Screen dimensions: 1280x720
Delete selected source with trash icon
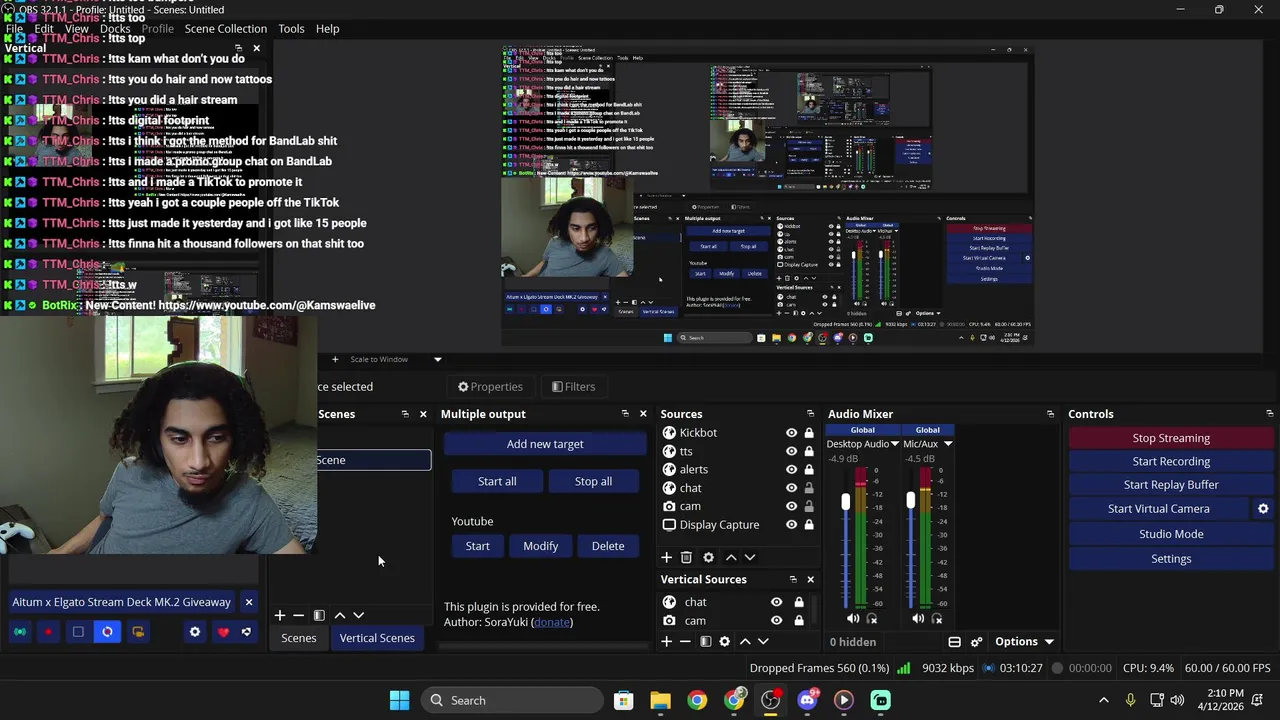686,557
